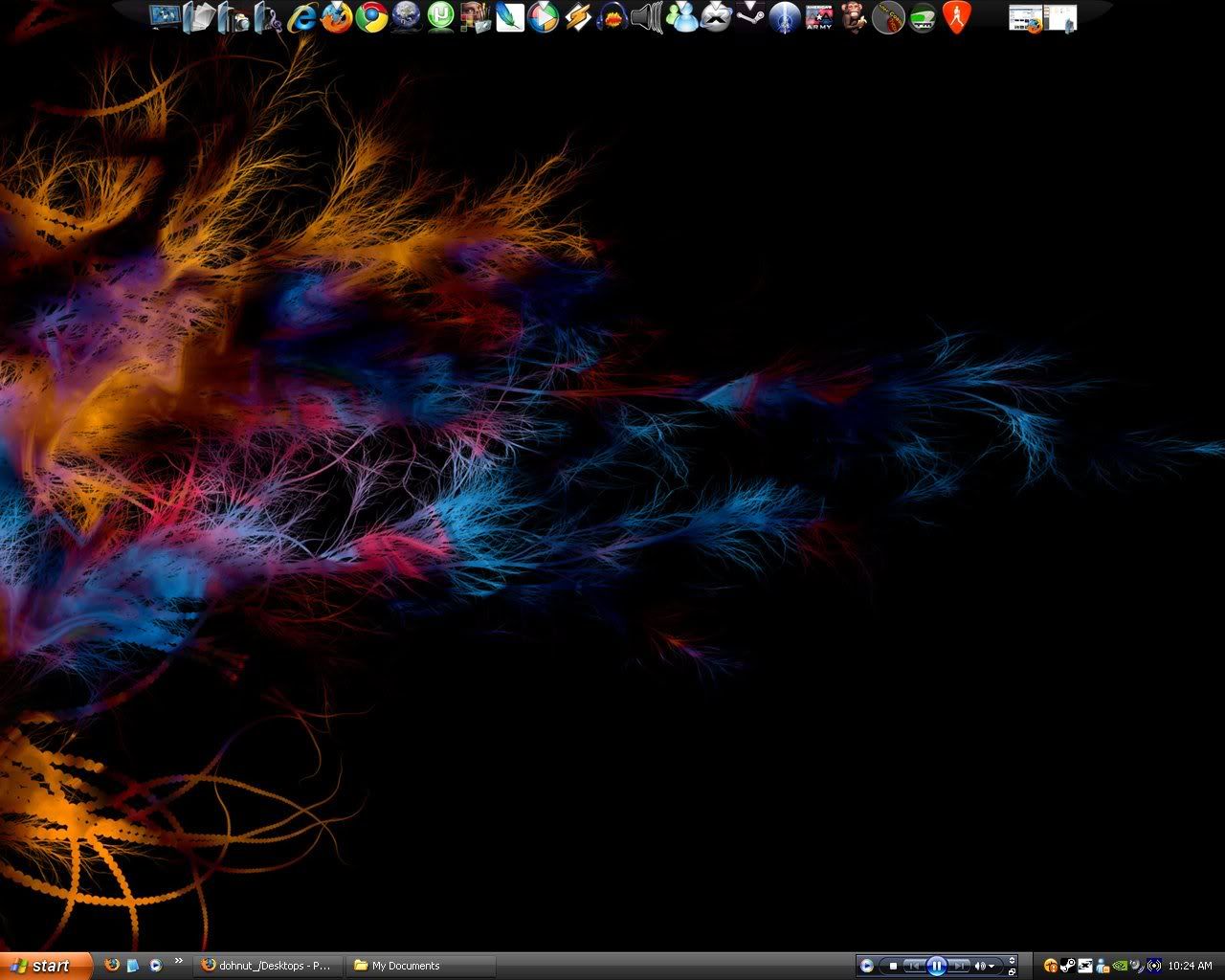
Task: Open the orange circular tray icon
Action: click(x=1051, y=966)
